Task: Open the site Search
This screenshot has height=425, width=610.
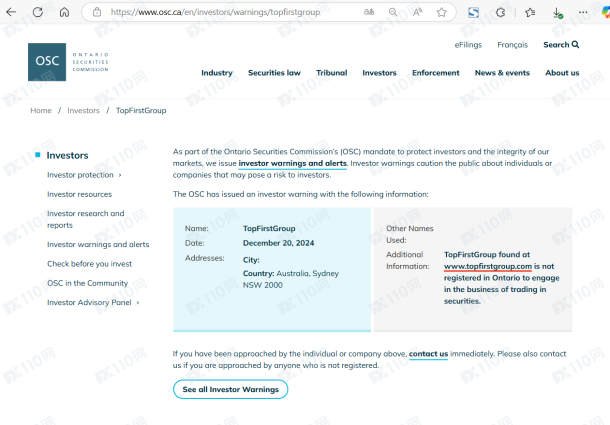Action: pos(560,45)
